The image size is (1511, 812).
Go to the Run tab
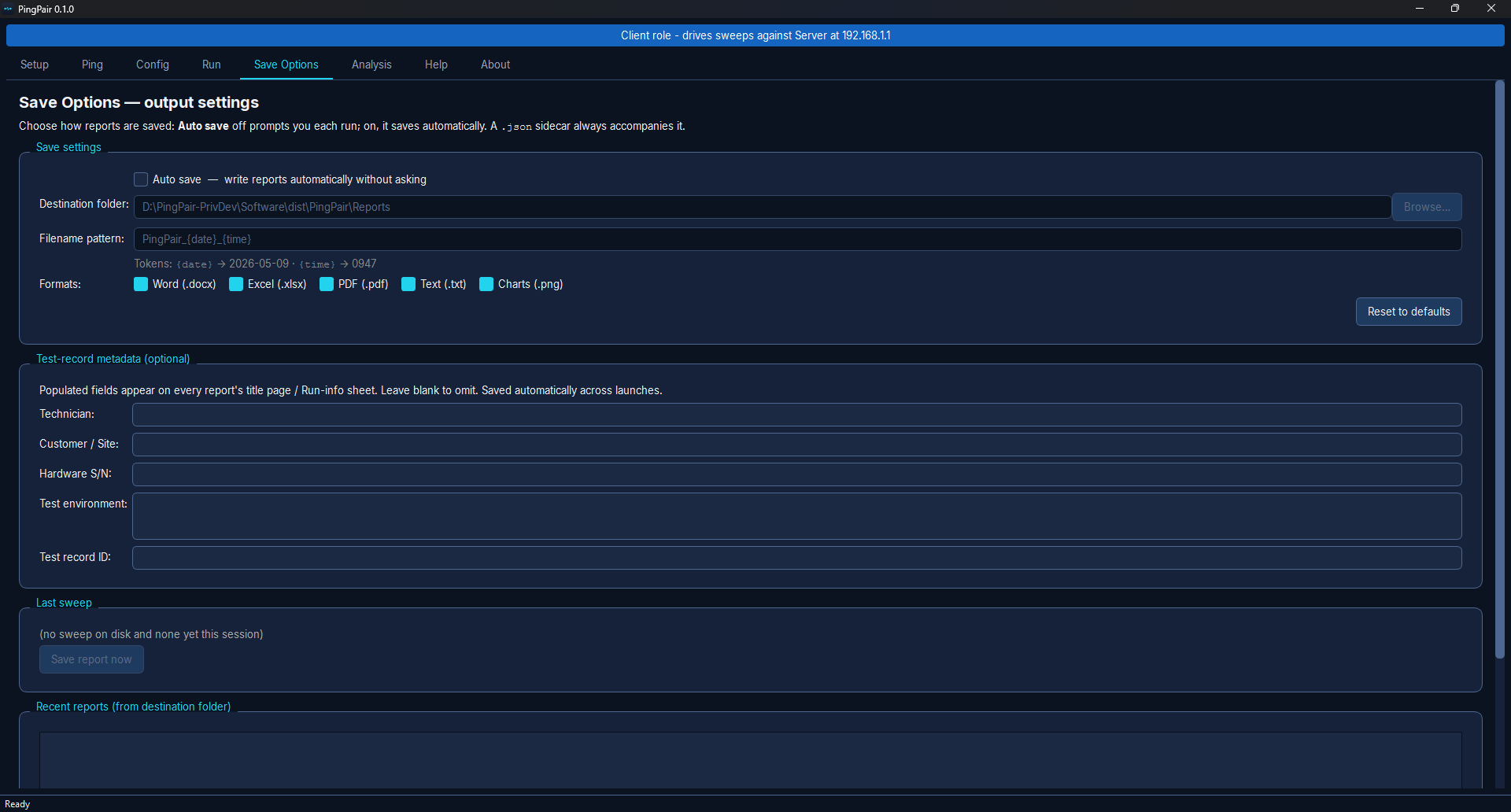211,65
